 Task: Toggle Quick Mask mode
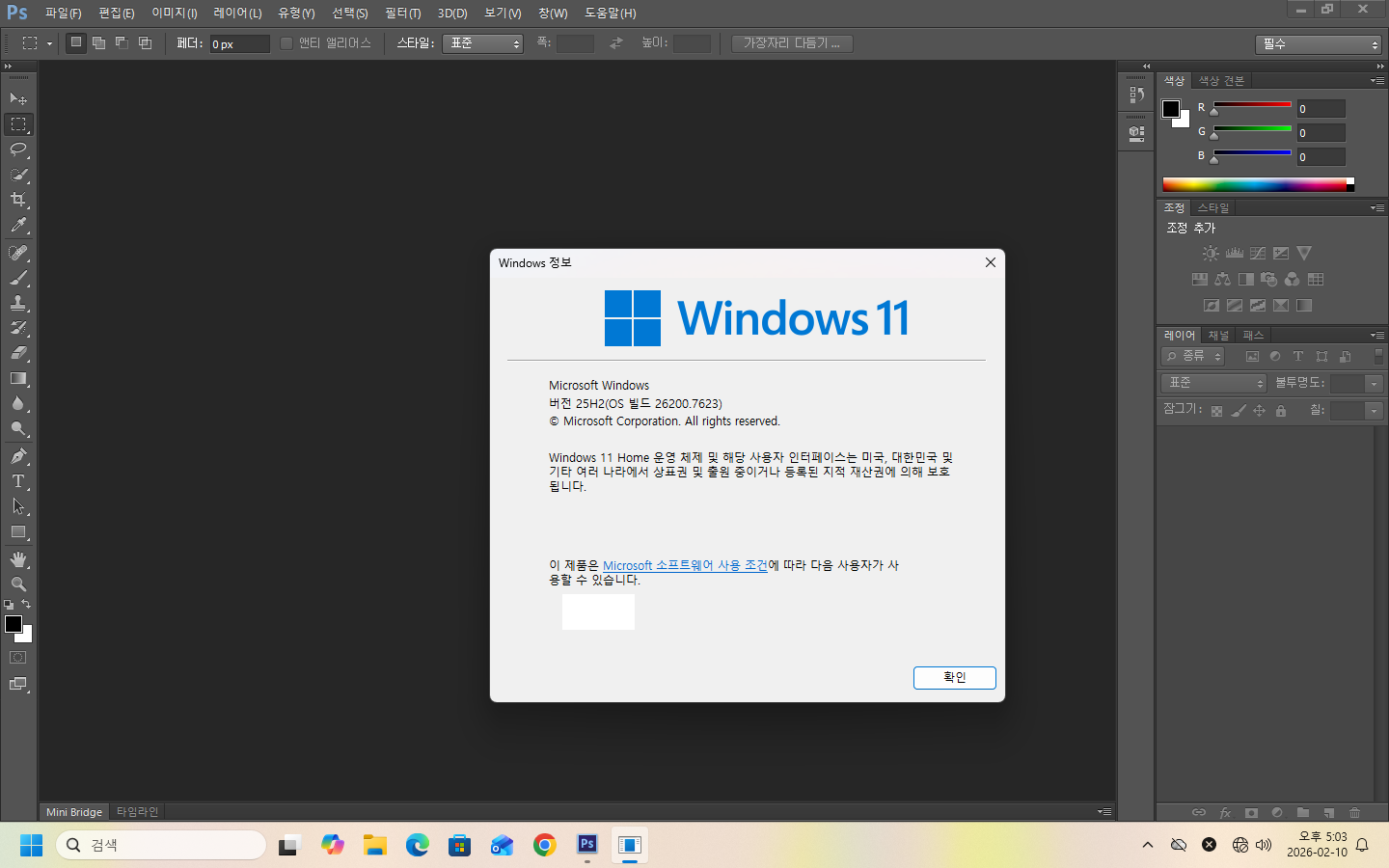pyautogui.click(x=18, y=658)
